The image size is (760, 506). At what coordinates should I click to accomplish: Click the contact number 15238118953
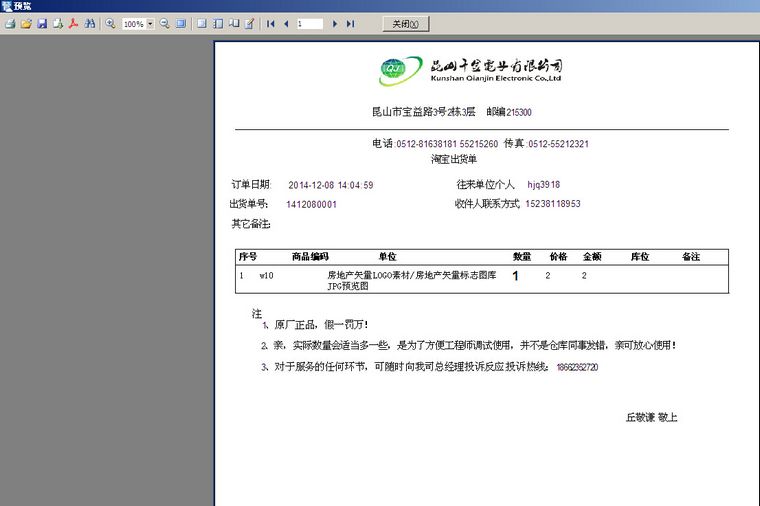553,204
